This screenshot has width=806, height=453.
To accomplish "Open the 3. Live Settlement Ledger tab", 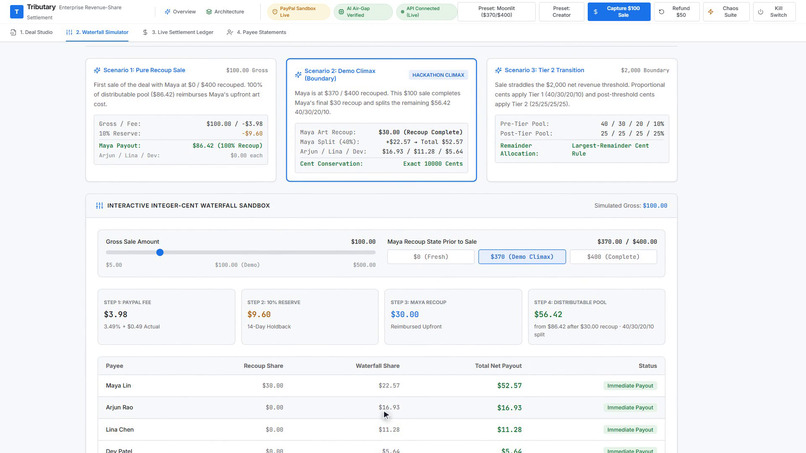I will point(178,32).
